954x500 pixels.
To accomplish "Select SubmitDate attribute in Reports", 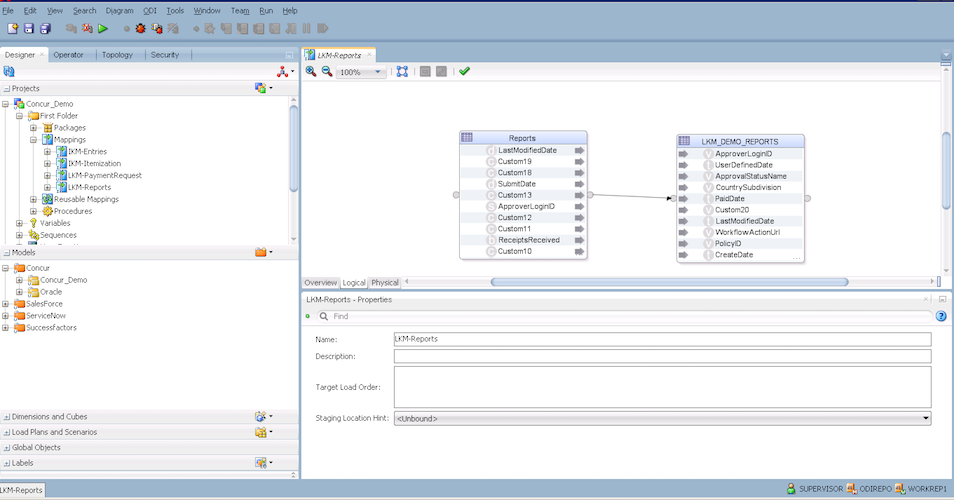I will point(517,184).
